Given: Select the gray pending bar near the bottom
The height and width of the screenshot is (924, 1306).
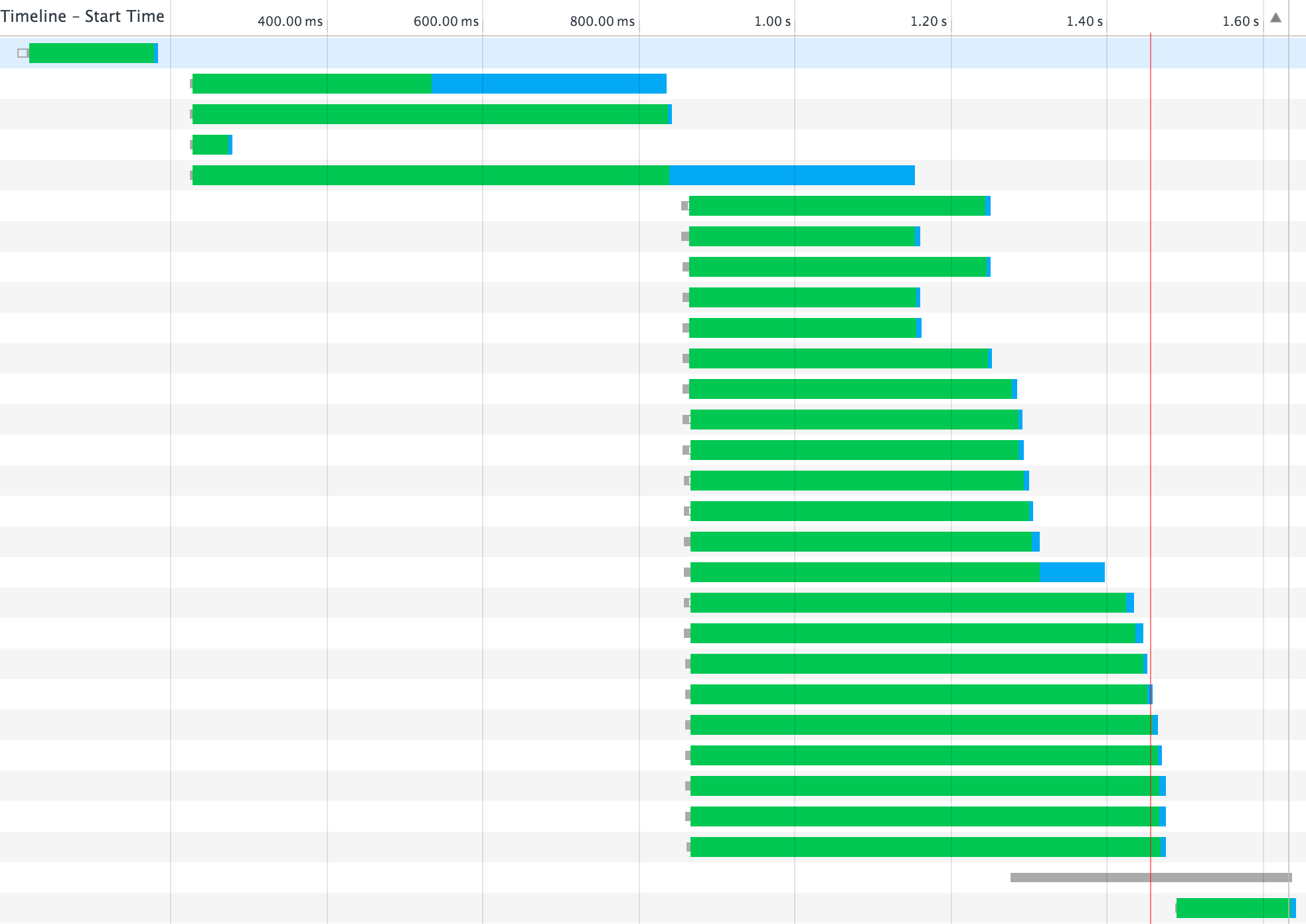Looking at the screenshot, I should [x=1151, y=878].
